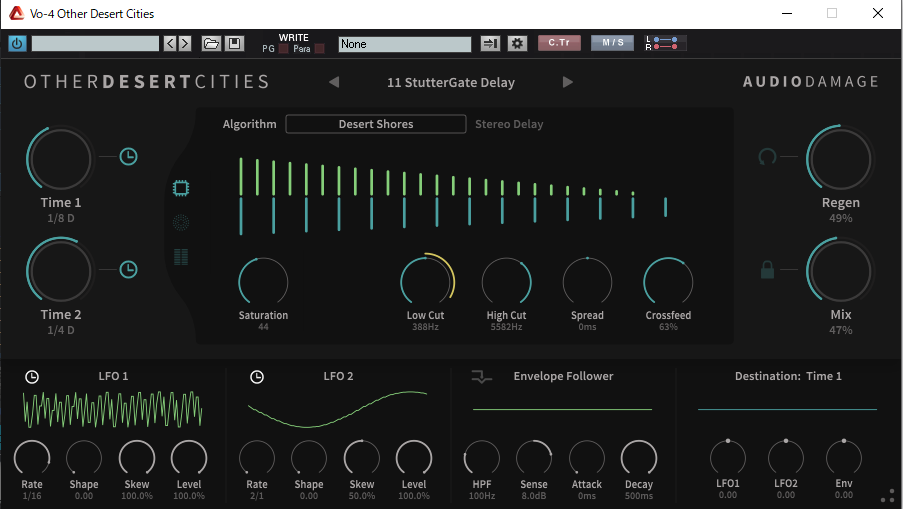This screenshot has width=903, height=509.
Task: Click the resize handle dots in corner
Action: pyautogui.click(x=887, y=496)
